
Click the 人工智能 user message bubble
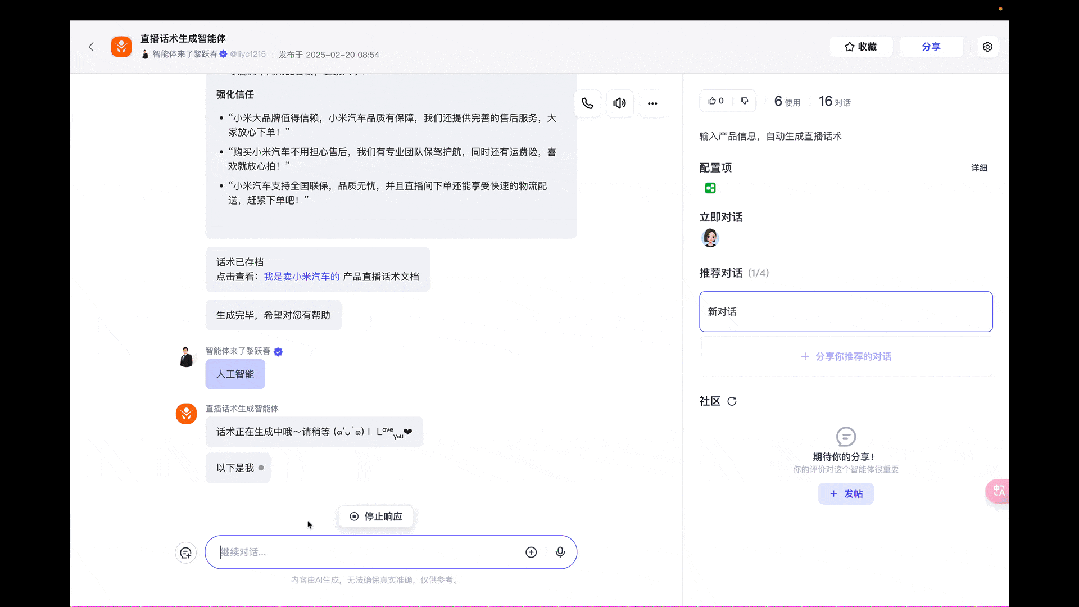235,374
